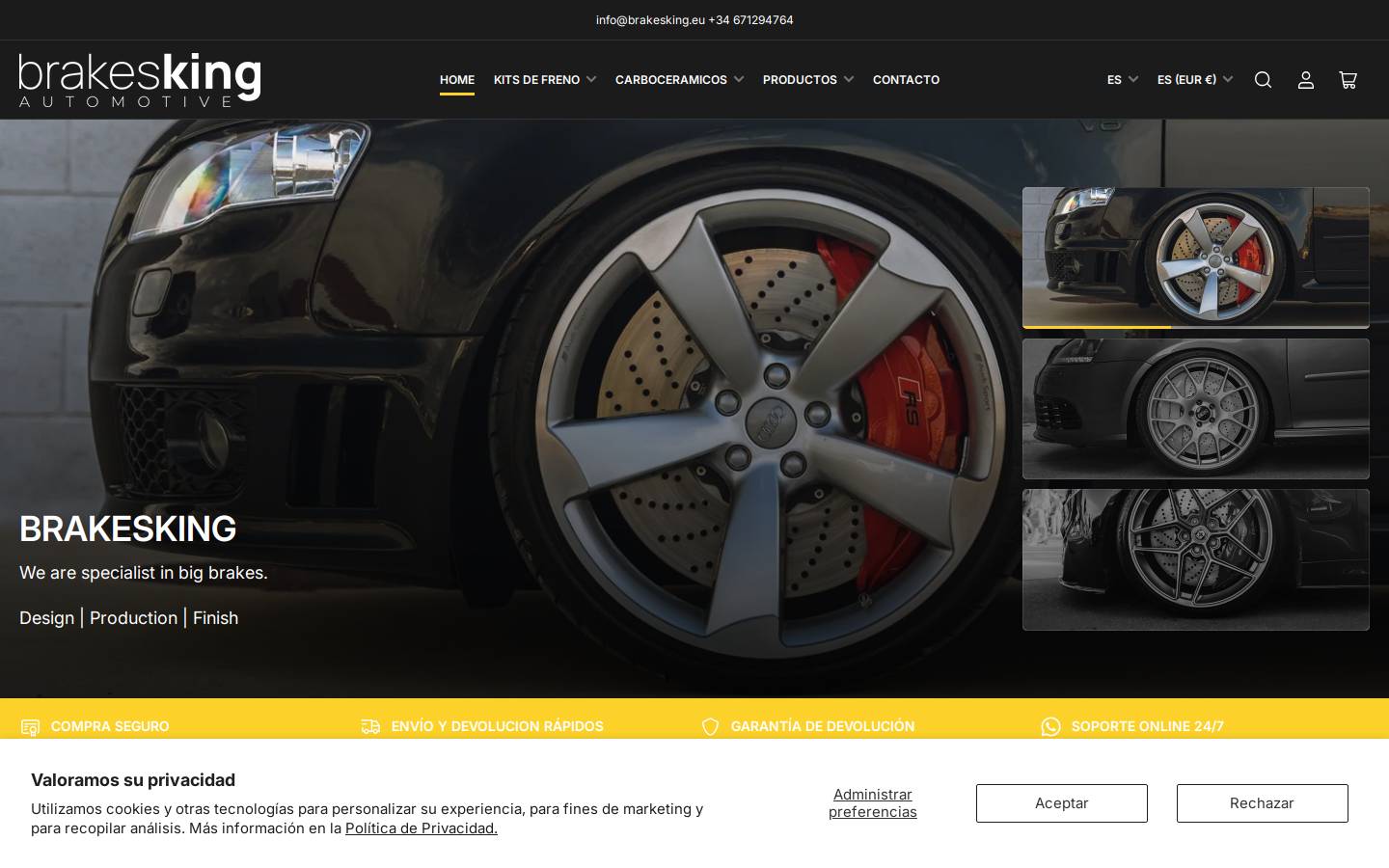Click the yellow slide progress bar

pyautogui.click(x=1097, y=327)
